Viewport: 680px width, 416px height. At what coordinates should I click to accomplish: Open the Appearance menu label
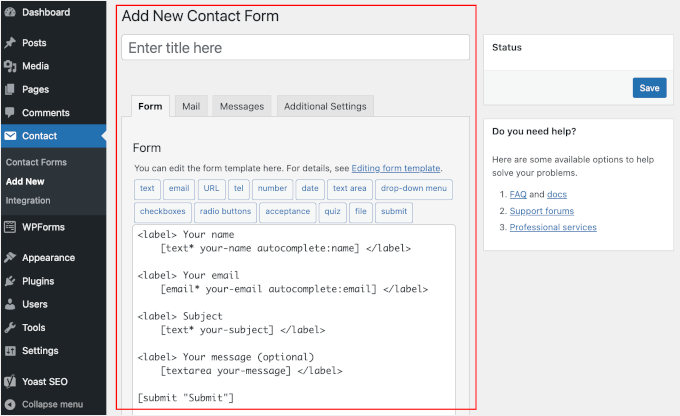point(49,258)
